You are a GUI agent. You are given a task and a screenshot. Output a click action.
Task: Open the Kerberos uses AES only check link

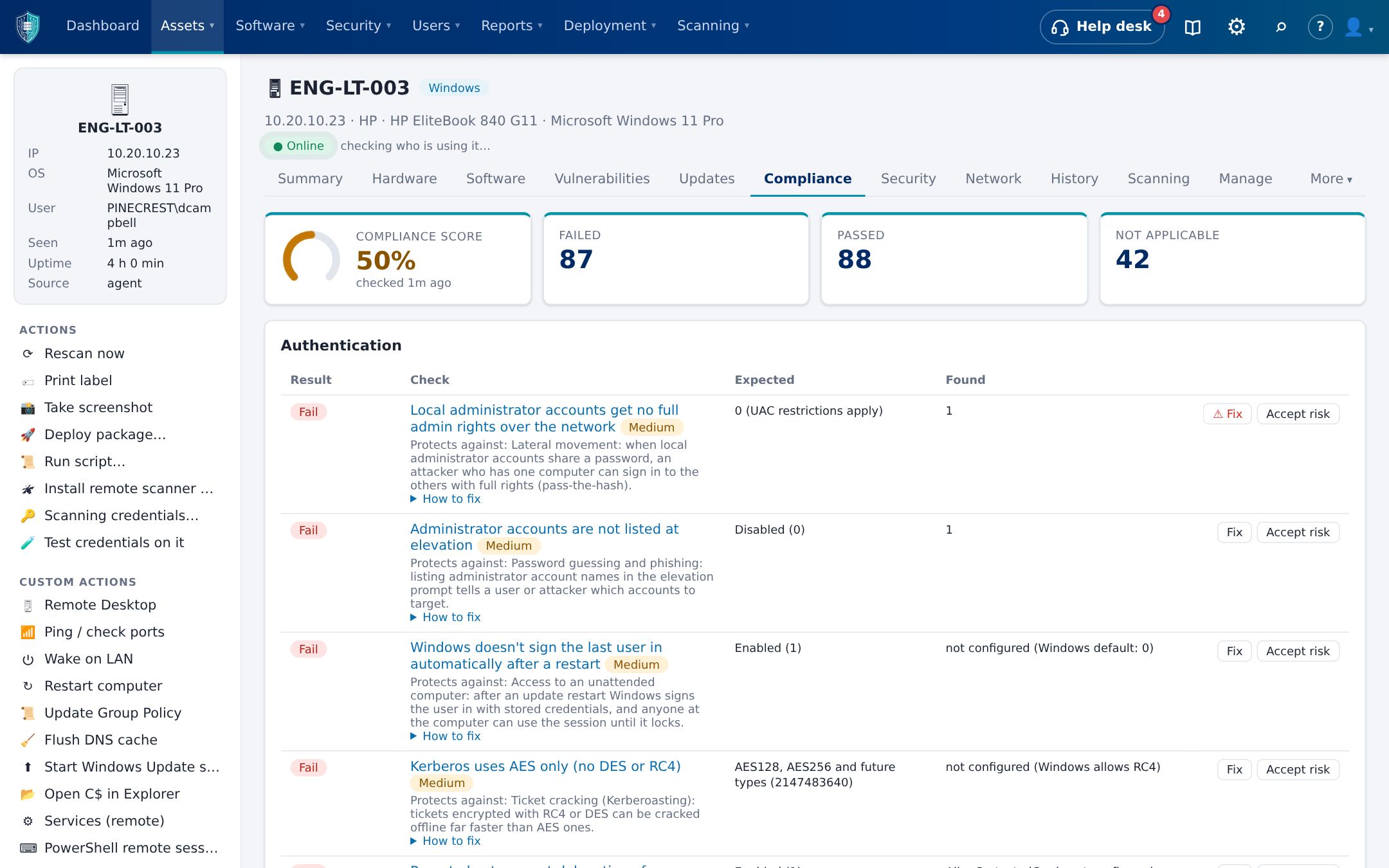point(545,766)
